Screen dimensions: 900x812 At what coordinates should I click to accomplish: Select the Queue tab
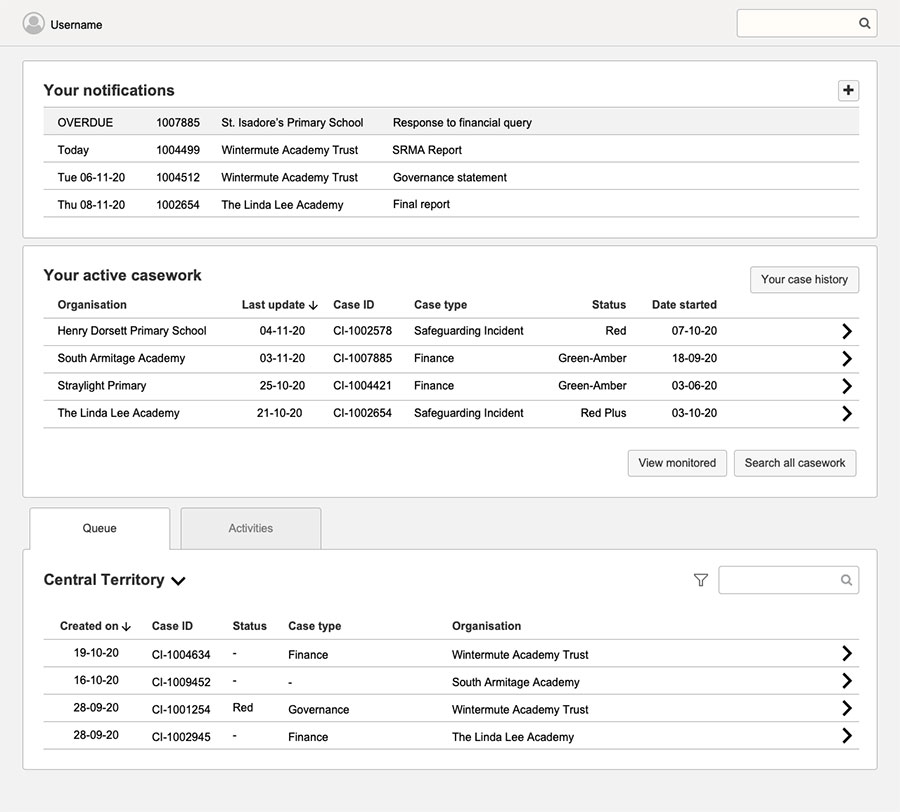[x=100, y=528]
